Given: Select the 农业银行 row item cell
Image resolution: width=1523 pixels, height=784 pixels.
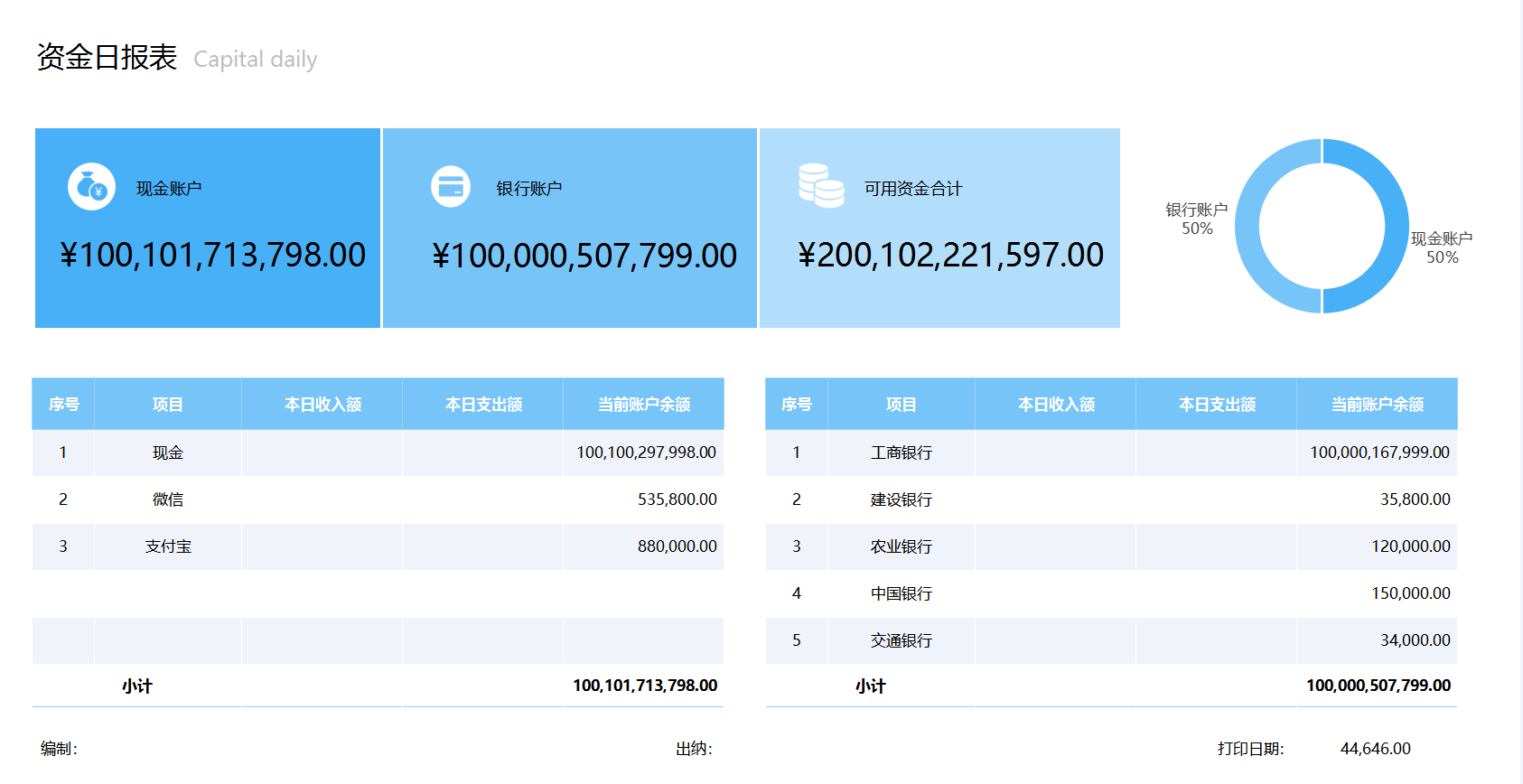Looking at the screenshot, I should pos(902,546).
